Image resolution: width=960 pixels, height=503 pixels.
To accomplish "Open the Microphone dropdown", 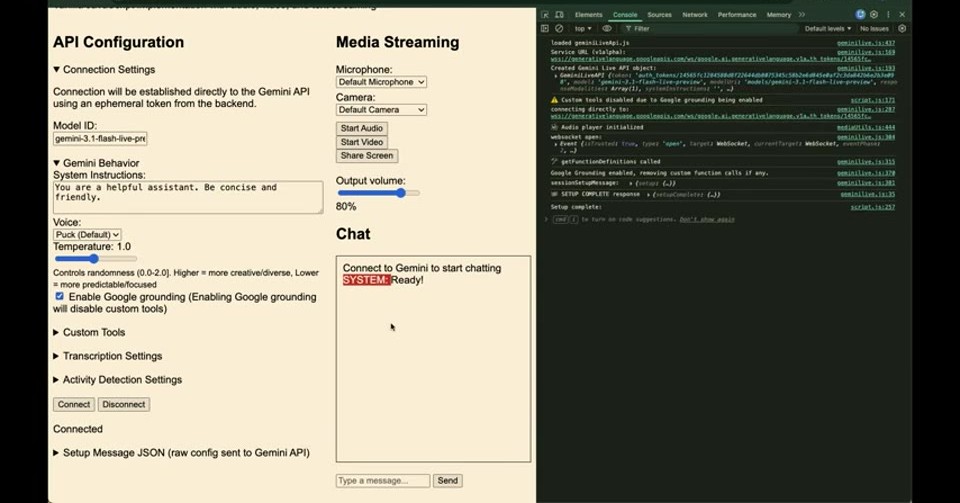I will point(381,82).
